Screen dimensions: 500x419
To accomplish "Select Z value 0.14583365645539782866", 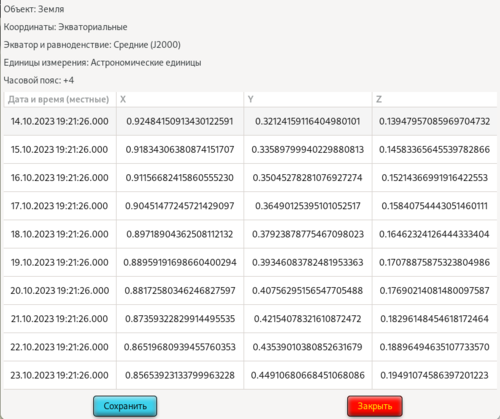I will [x=435, y=149].
